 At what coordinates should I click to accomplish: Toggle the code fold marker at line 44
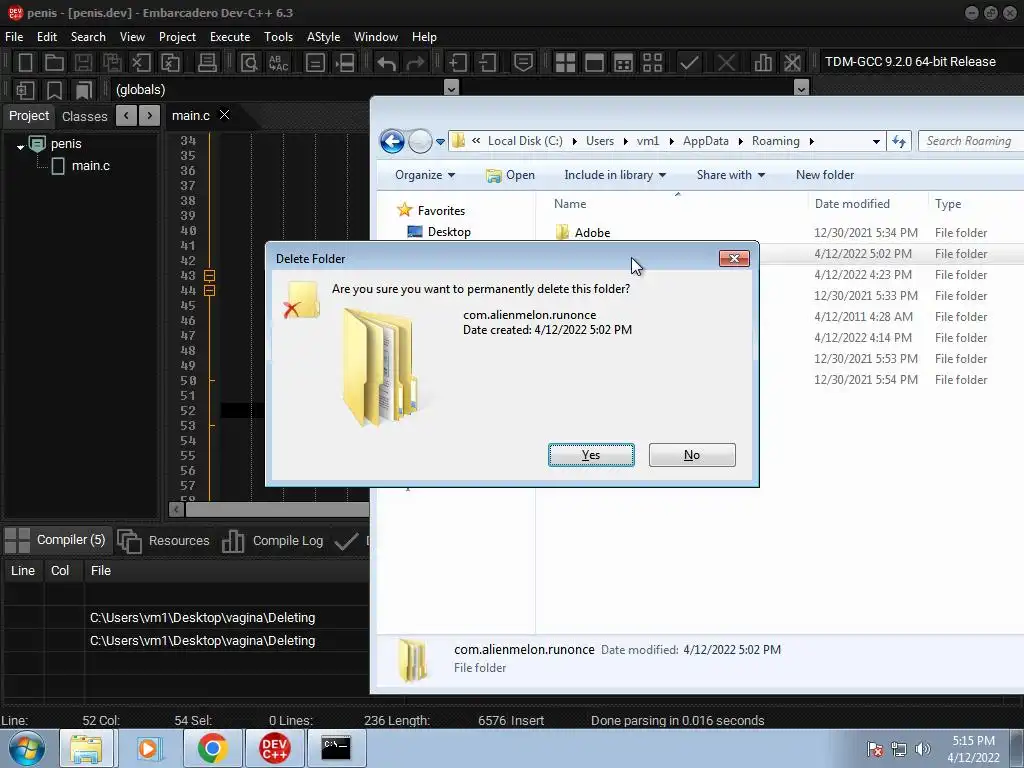click(x=210, y=291)
